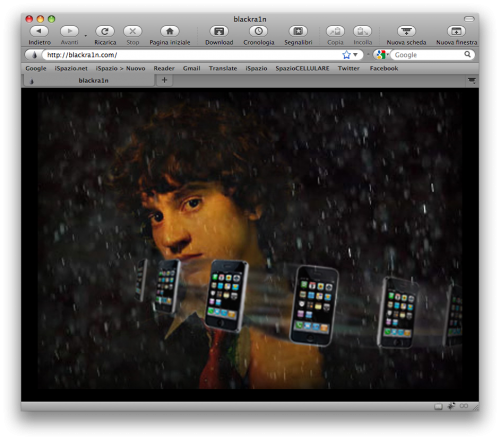Select the blackra1n tab

coord(89,80)
